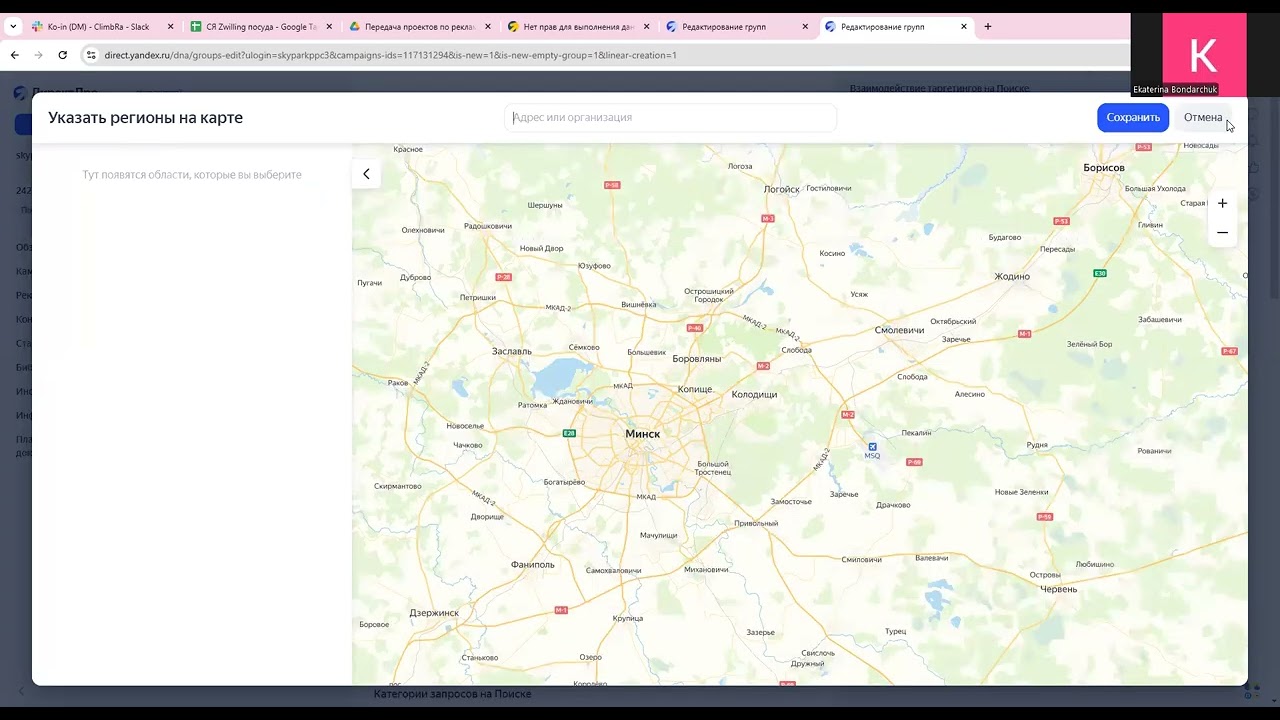Click the browser address bar URL

[390, 55]
